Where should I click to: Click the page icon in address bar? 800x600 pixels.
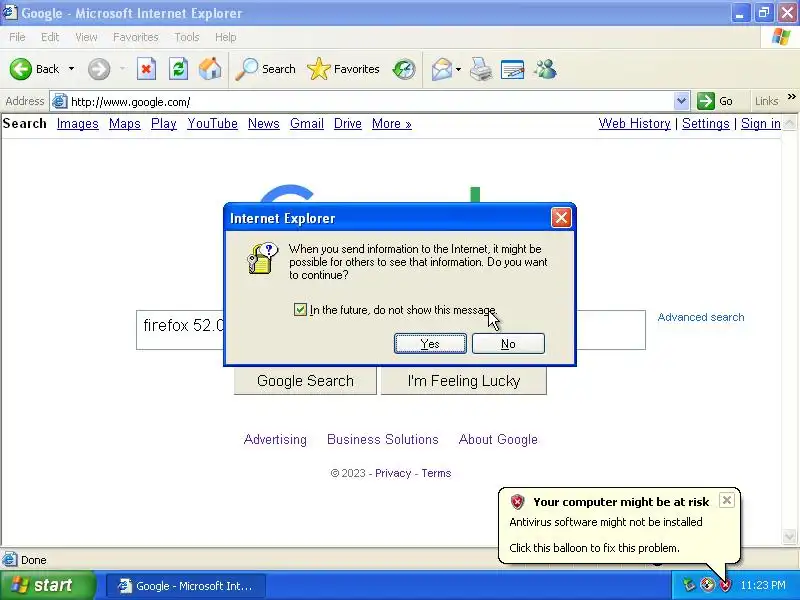coord(60,101)
